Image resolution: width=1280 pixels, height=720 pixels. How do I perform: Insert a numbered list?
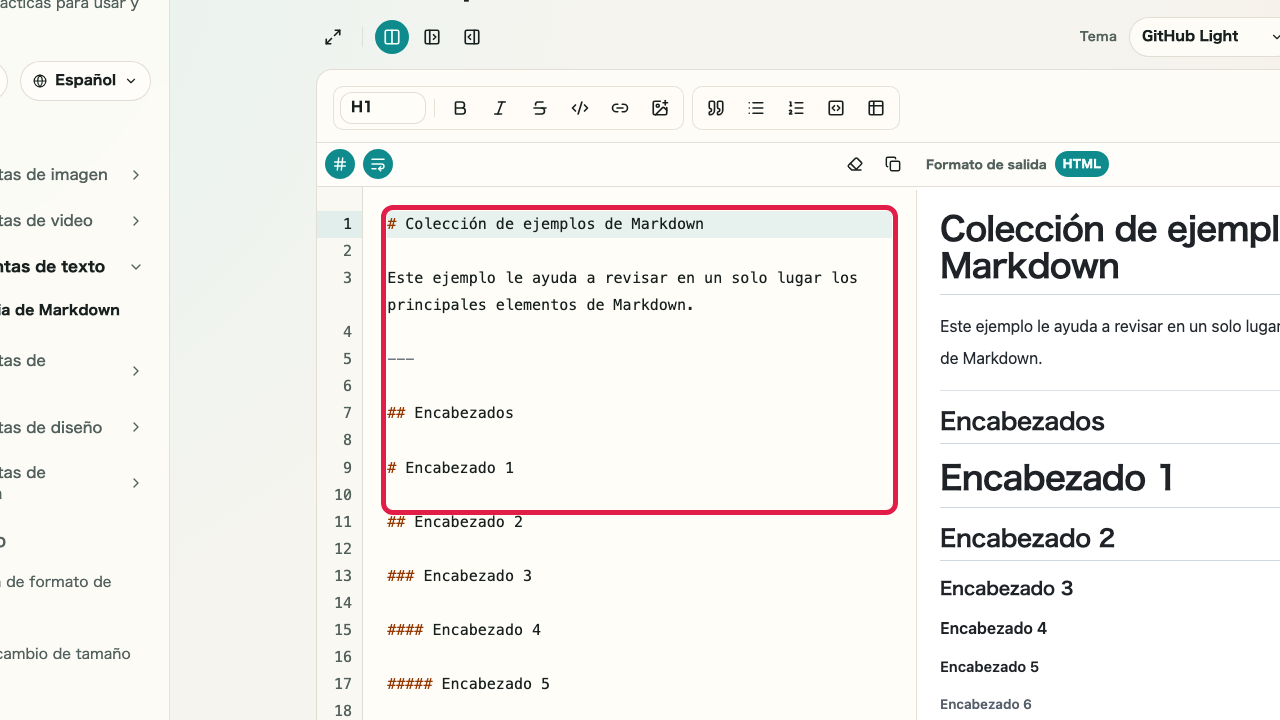(796, 108)
